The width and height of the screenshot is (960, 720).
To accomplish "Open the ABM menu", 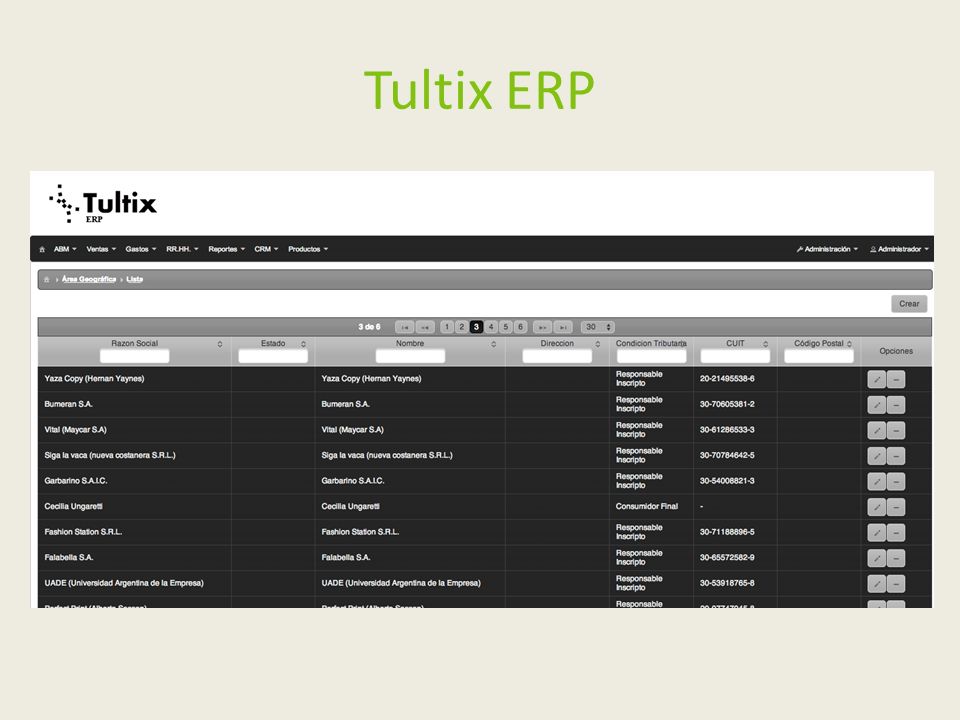I will click(x=65, y=249).
